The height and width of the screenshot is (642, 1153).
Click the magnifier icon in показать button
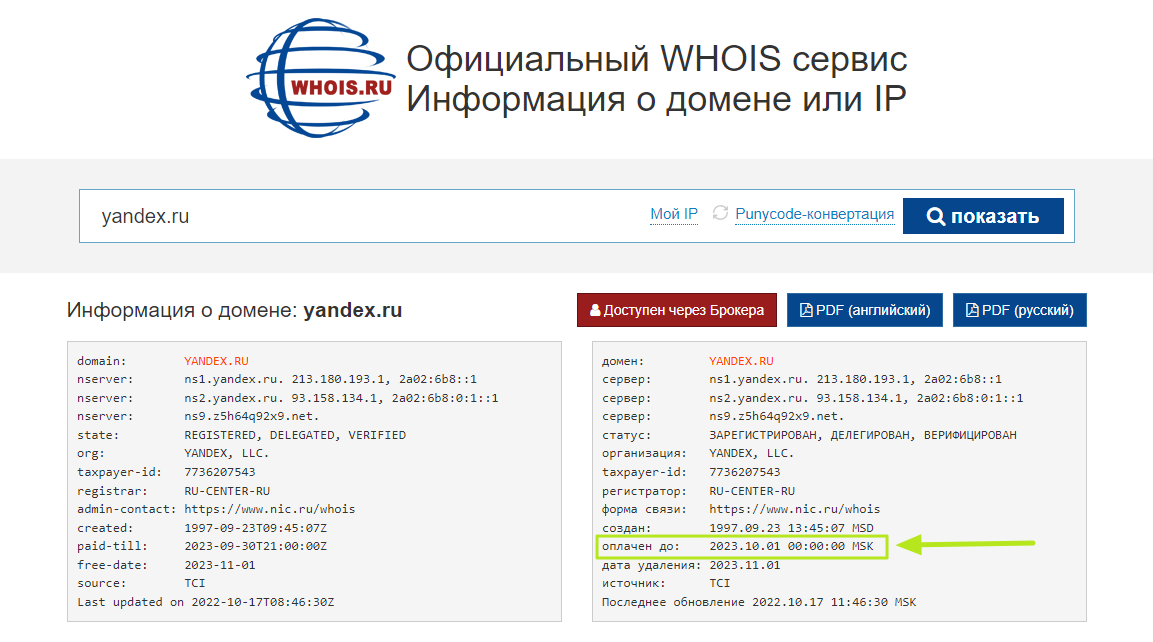[935, 216]
